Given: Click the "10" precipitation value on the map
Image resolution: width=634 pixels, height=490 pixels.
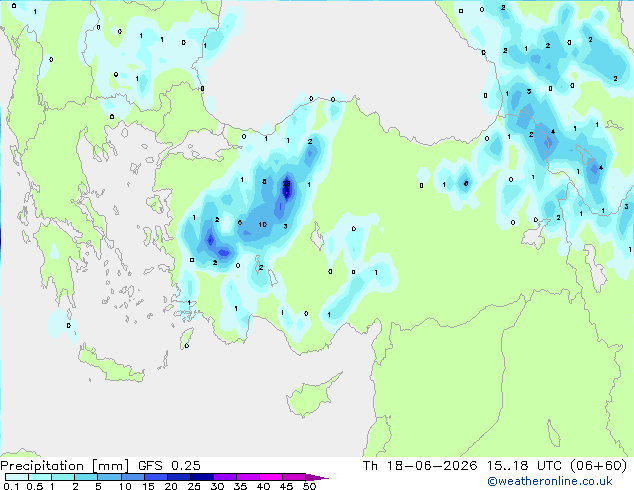Looking at the screenshot, I should pyautogui.click(x=262, y=224).
